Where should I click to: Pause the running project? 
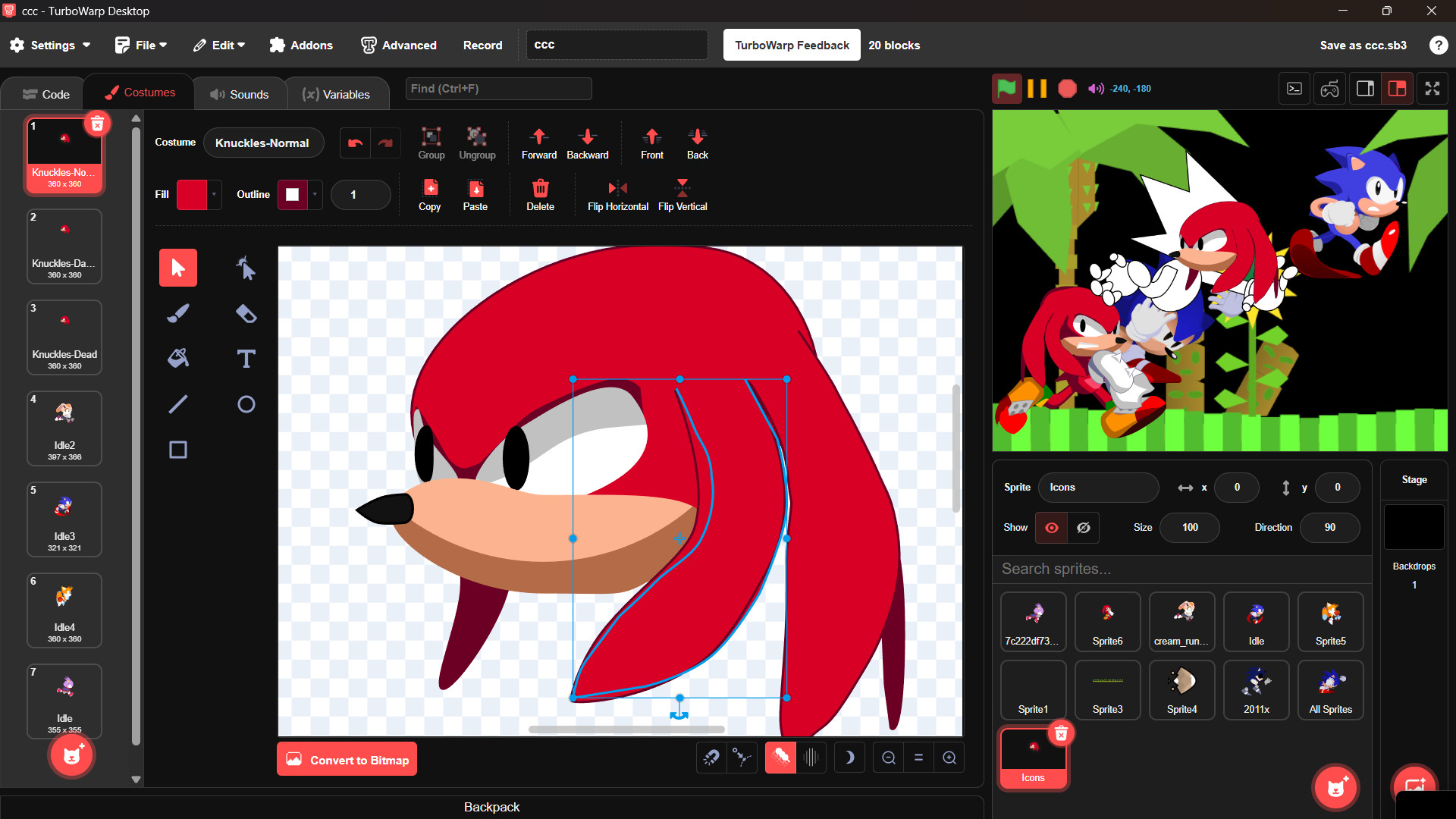pos(1037,89)
